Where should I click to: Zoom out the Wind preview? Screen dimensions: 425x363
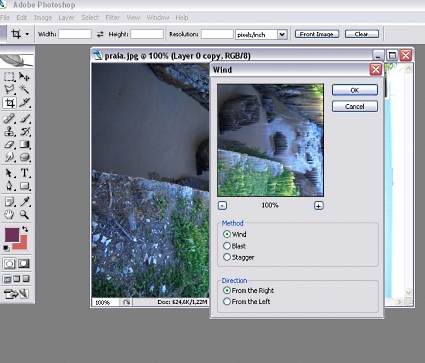pos(222,205)
